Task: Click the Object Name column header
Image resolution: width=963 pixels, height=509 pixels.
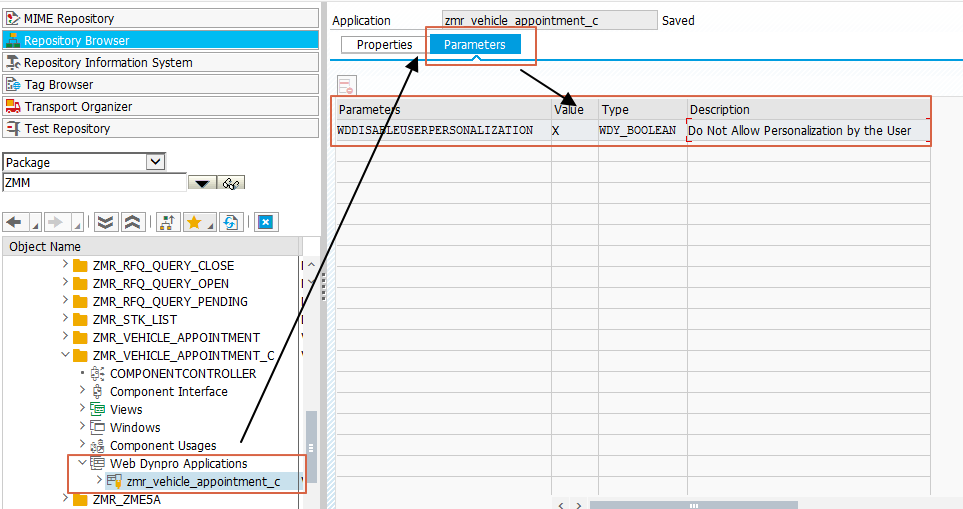Action: [x=152, y=246]
